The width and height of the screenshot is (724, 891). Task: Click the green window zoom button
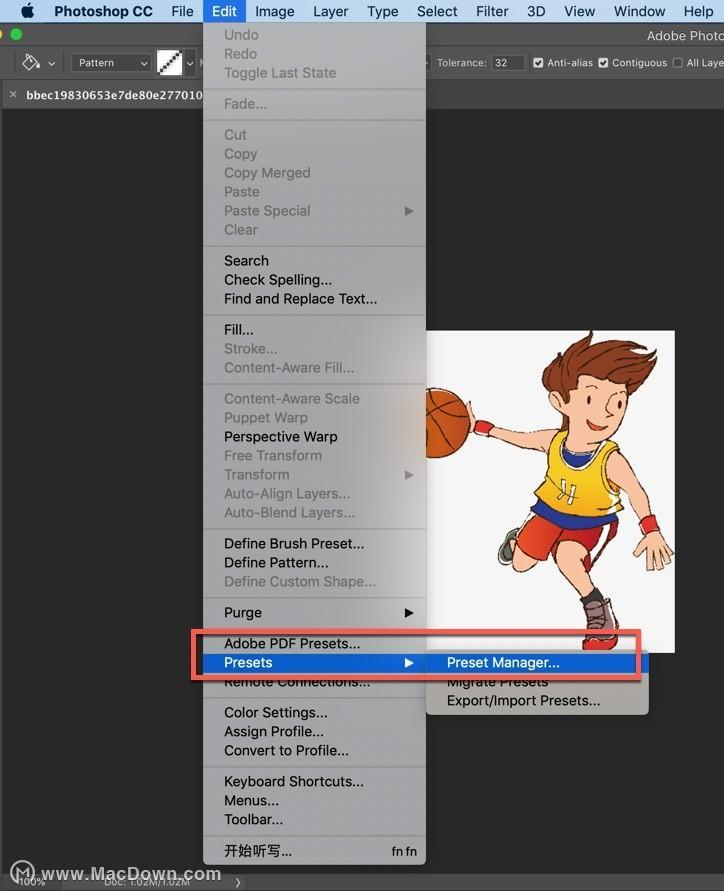16,35
